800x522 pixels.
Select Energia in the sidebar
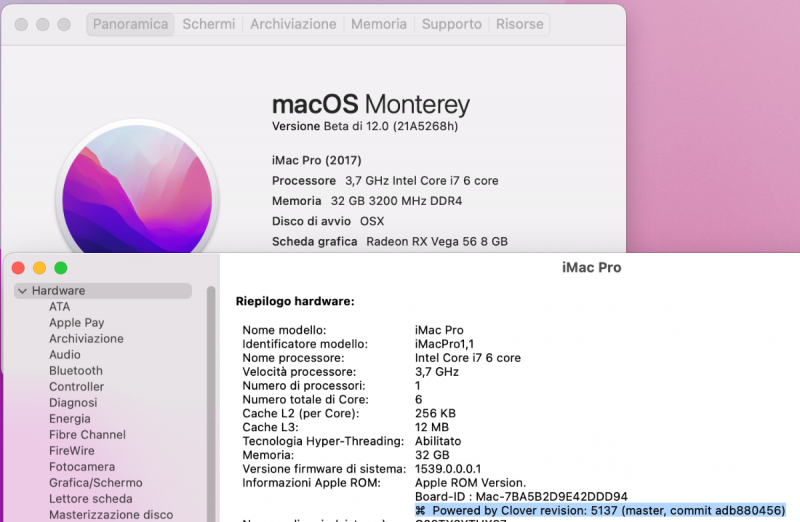pyautogui.click(x=70, y=419)
